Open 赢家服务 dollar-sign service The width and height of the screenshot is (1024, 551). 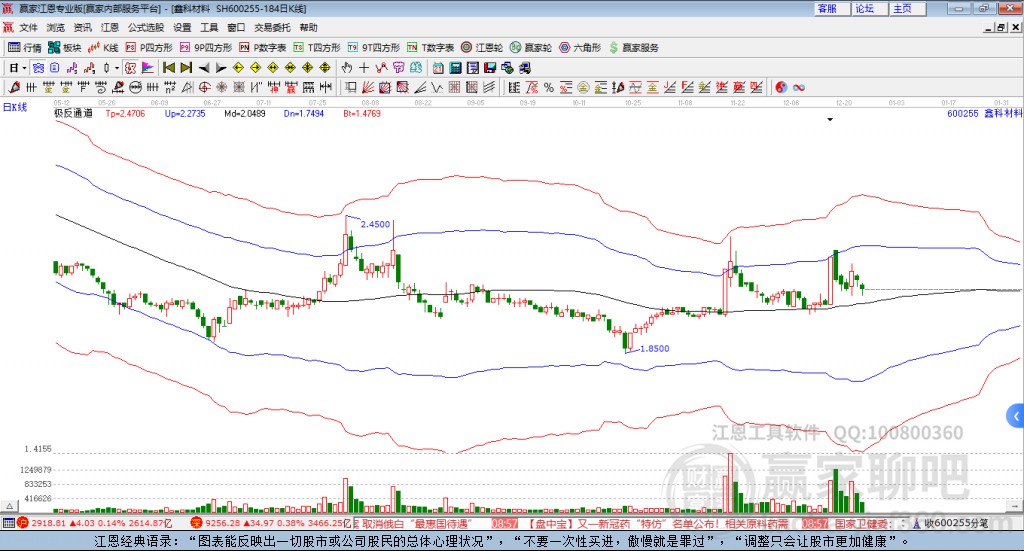click(x=633, y=48)
